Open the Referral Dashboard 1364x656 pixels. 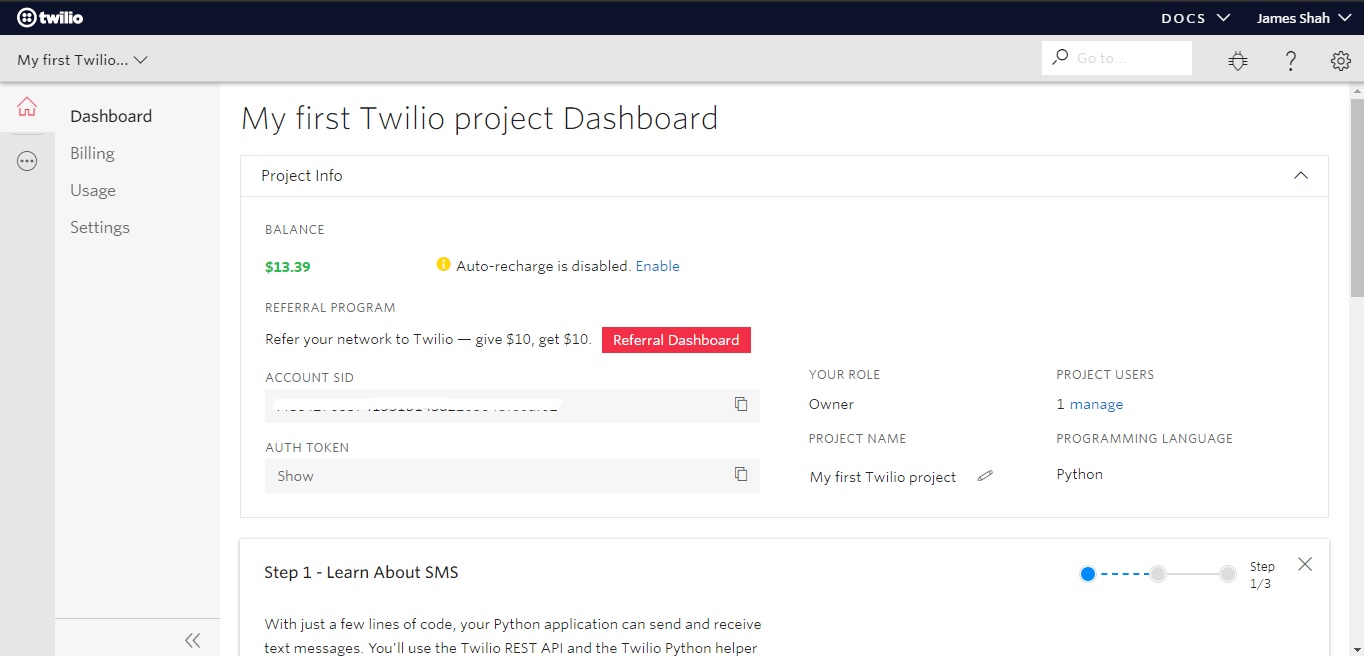pyautogui.click(x=676, y=340)
